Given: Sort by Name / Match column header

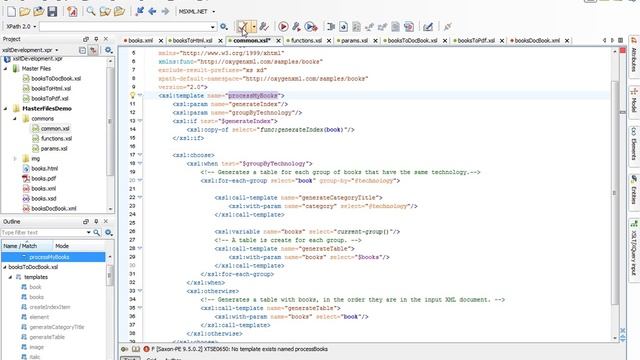Looking at the screenshot, I should coord(27,246).
